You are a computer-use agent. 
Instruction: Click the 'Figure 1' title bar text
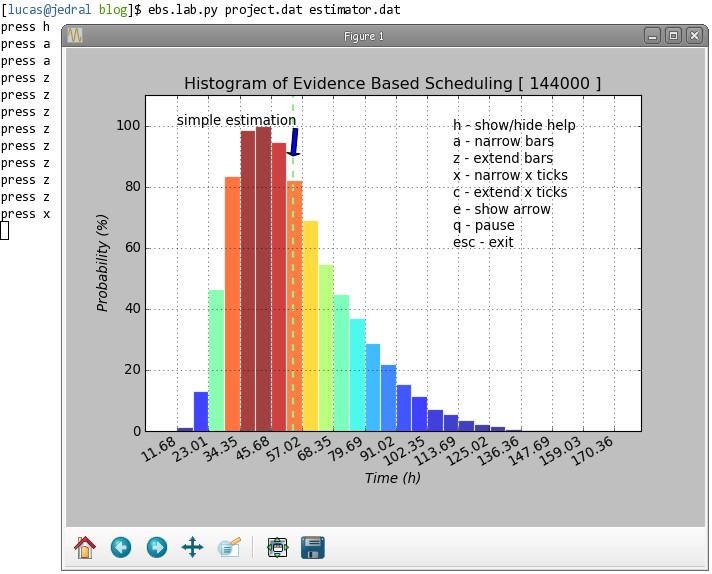point(364,36)
